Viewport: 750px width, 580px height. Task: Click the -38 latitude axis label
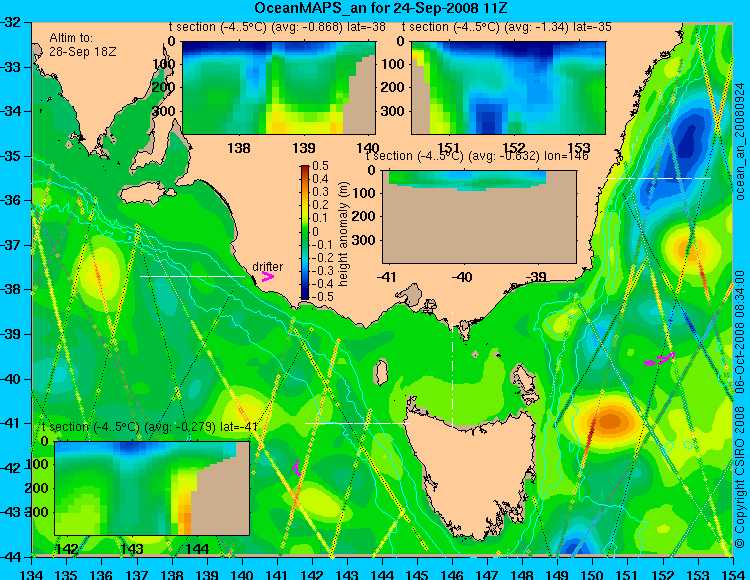tap(11, 290)
